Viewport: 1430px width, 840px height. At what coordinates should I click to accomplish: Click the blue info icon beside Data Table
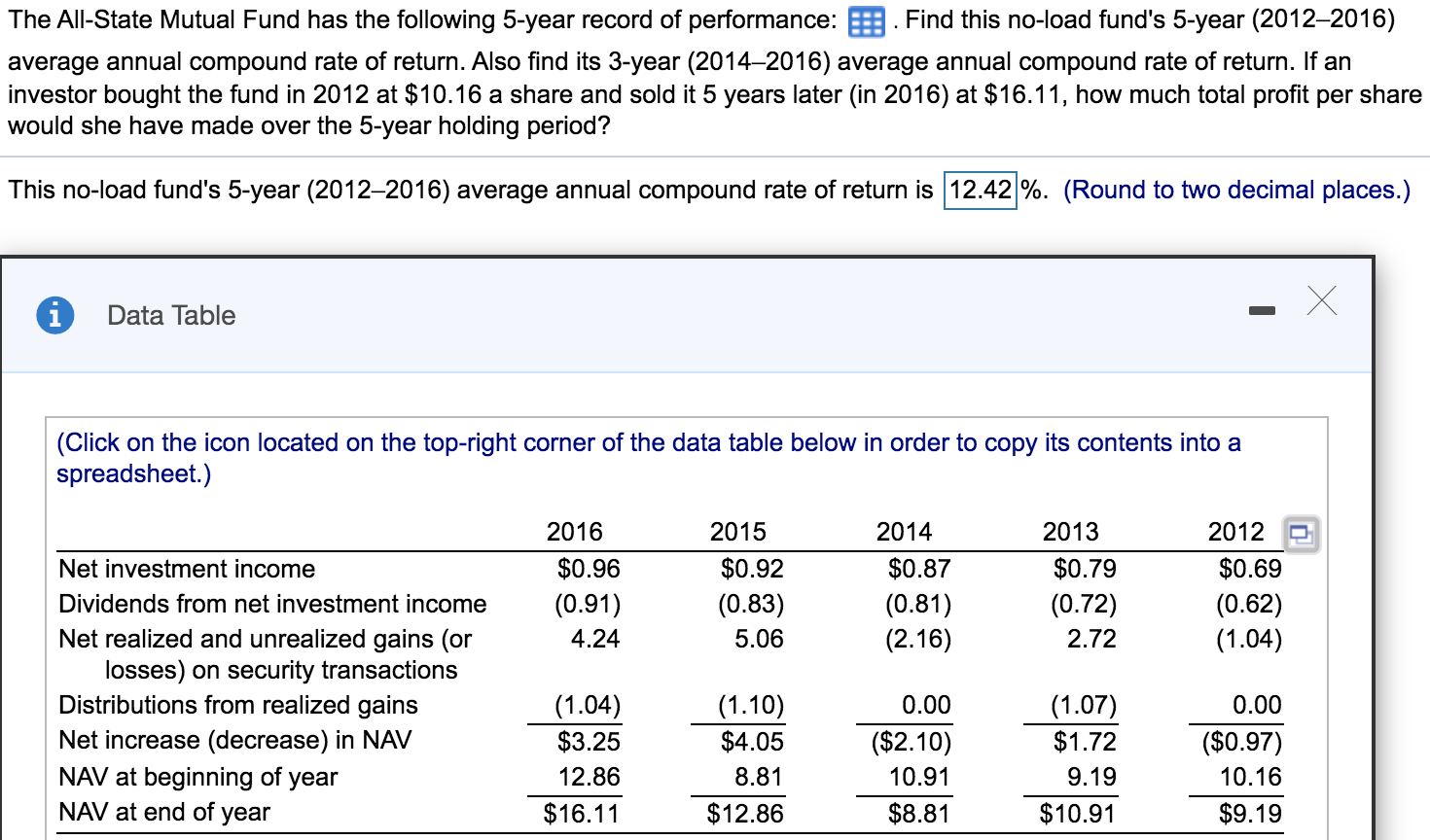55,315
